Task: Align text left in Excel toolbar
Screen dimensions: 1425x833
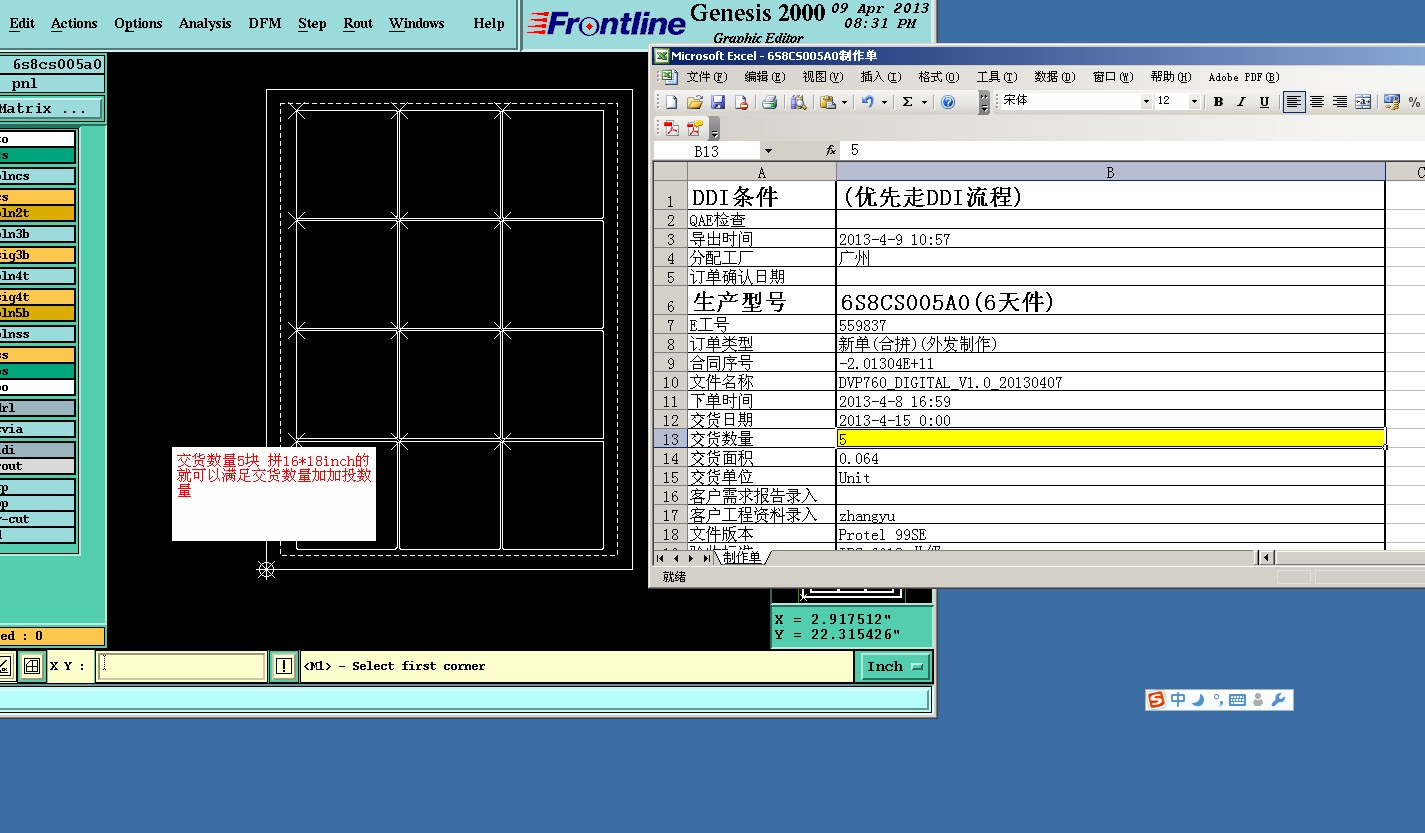Action: coord(1294,102)
